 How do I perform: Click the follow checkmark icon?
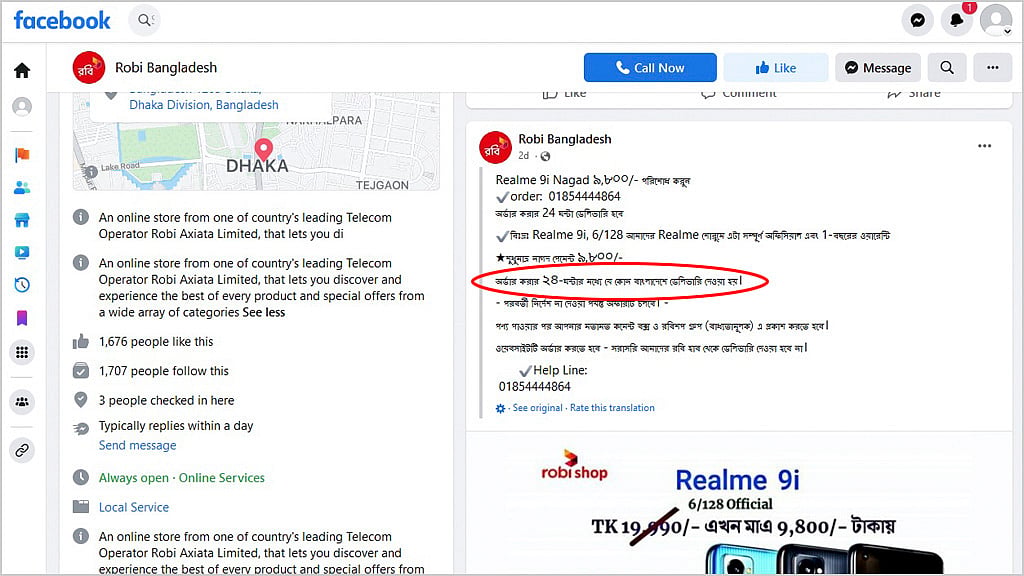(x=81, y=371)
